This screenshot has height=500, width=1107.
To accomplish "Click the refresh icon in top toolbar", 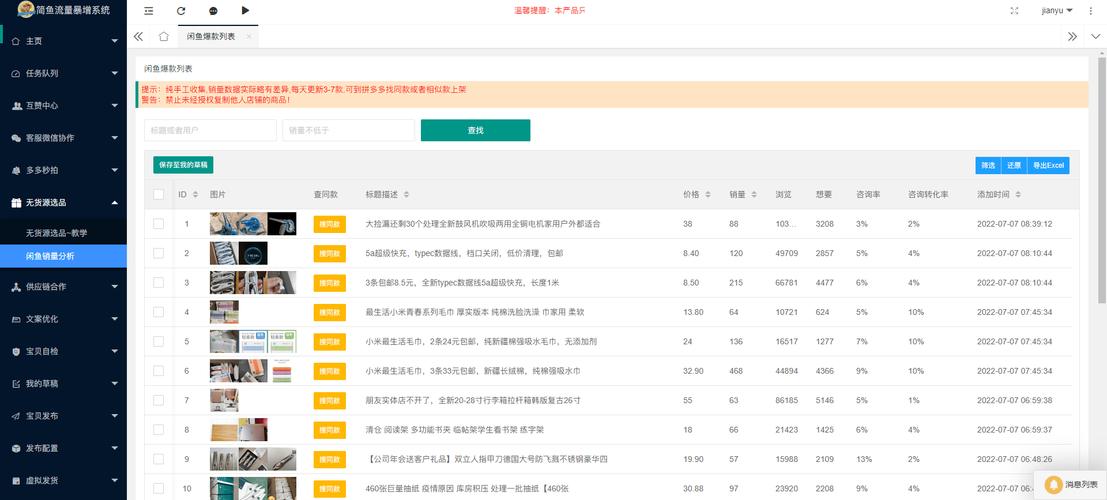I will 181,11.
